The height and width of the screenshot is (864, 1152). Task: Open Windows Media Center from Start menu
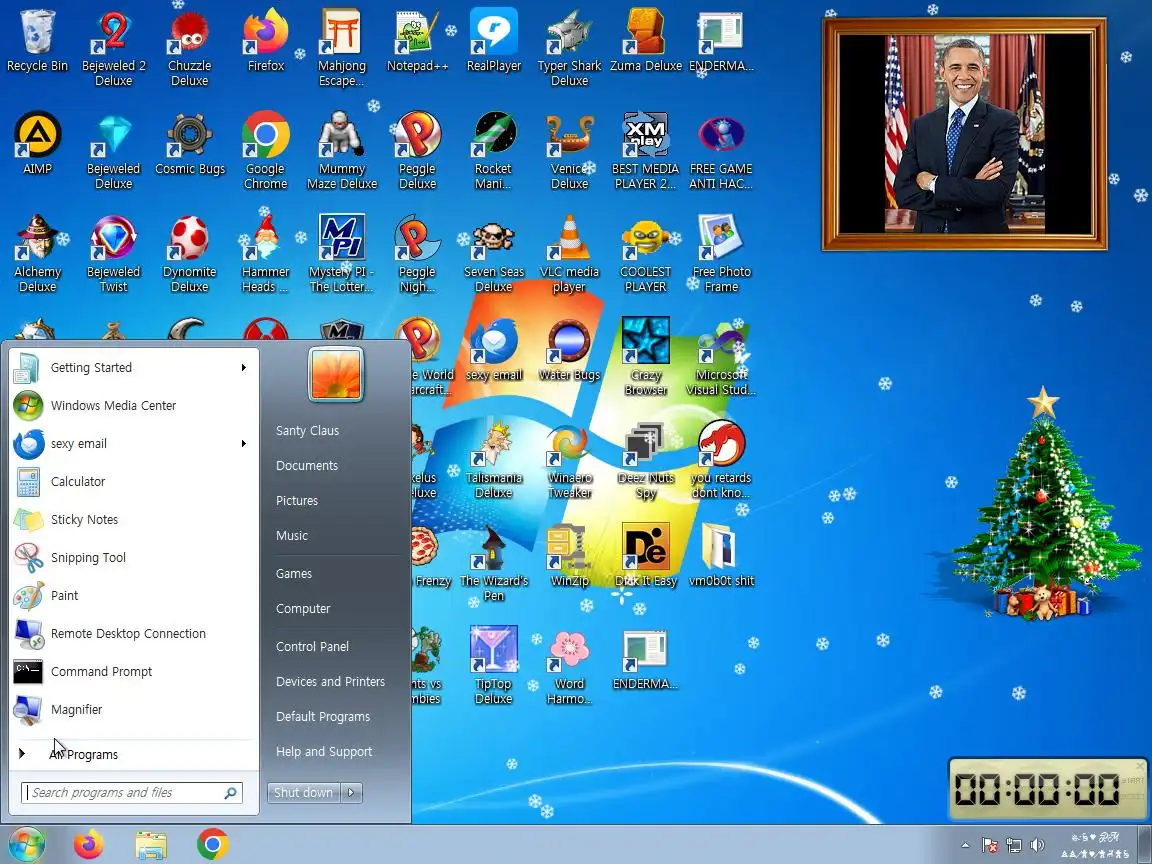[132, 406]
